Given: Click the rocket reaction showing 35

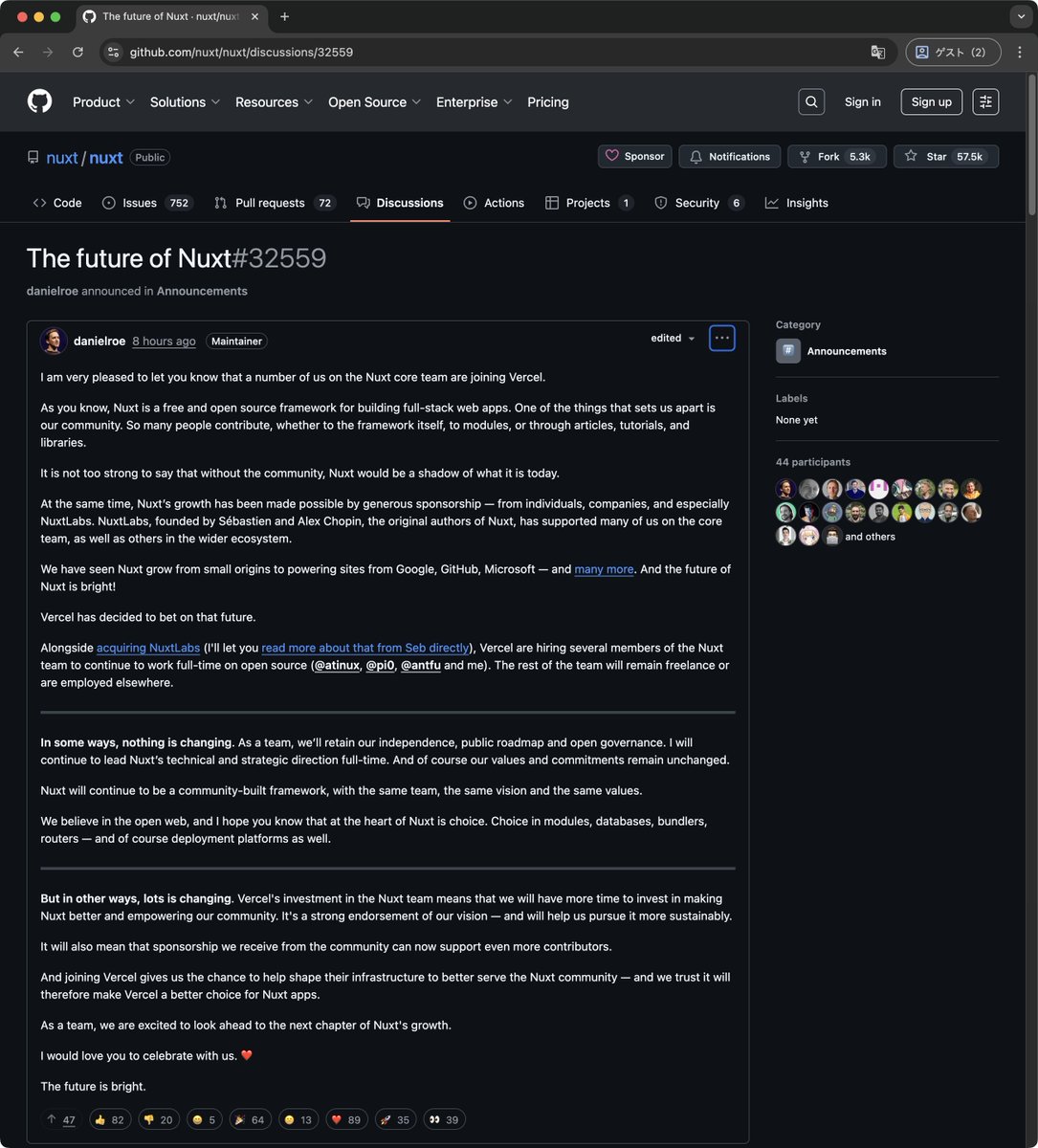Looking at the screenshot, I should [x=395, y=1120].
